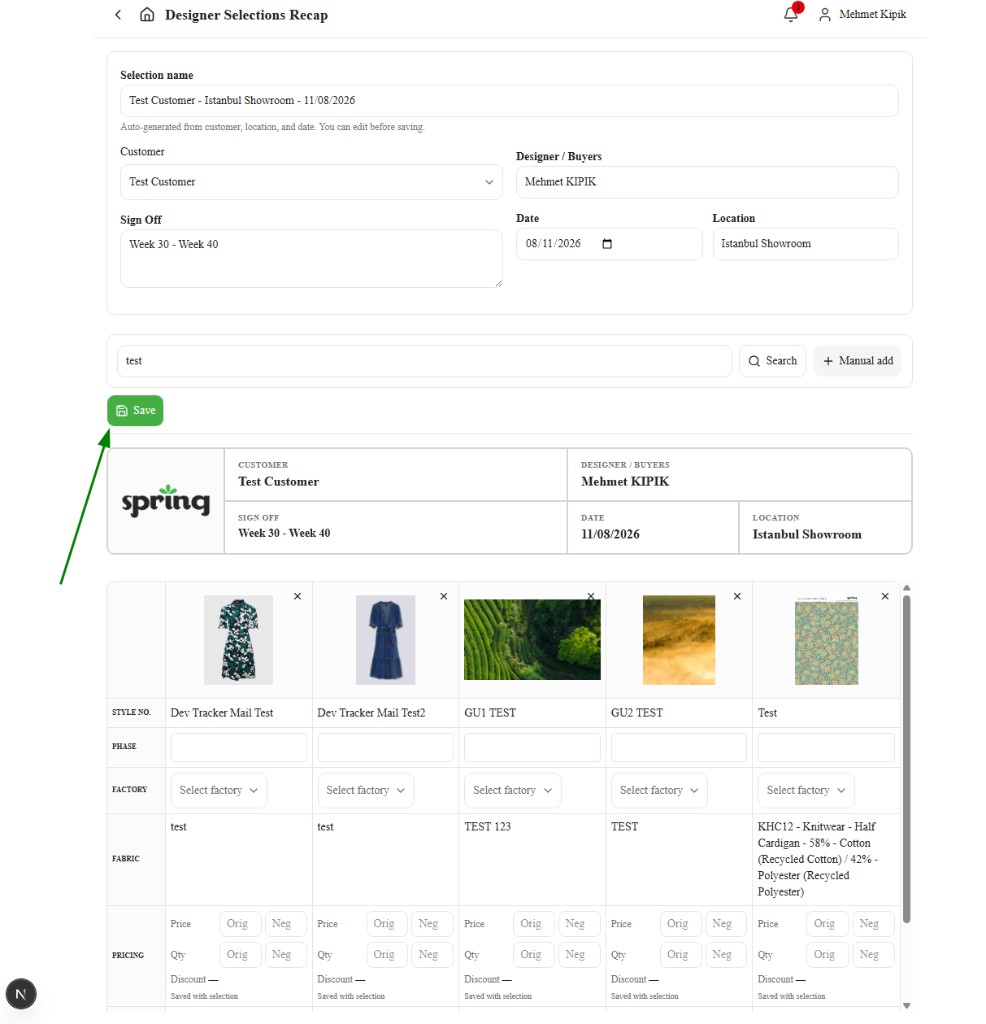Click the search box containing test
The height and width of the screenshot is (1024, 986).
[x=424, y=360]
